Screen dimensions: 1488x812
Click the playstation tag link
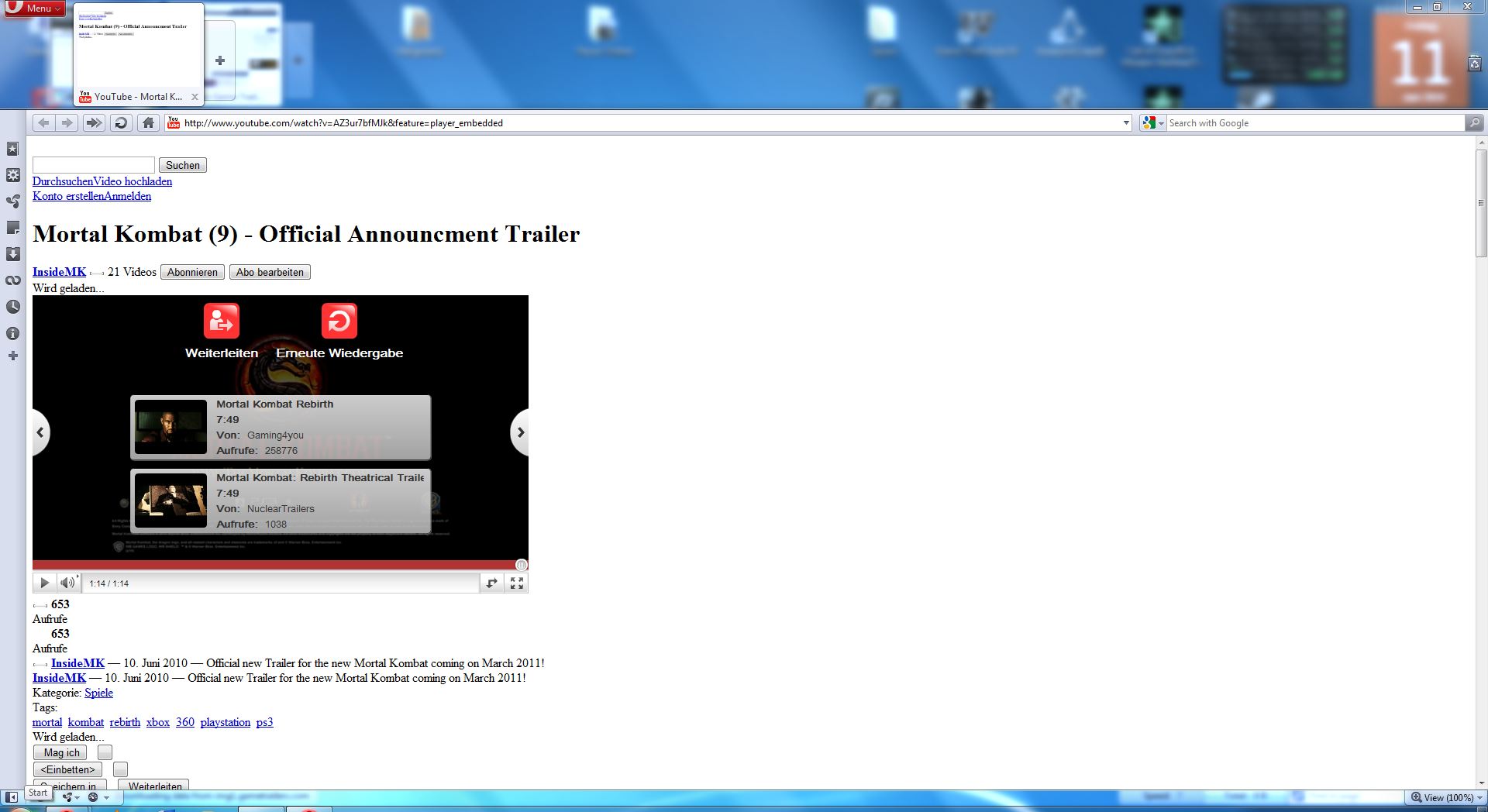(226, 722)
